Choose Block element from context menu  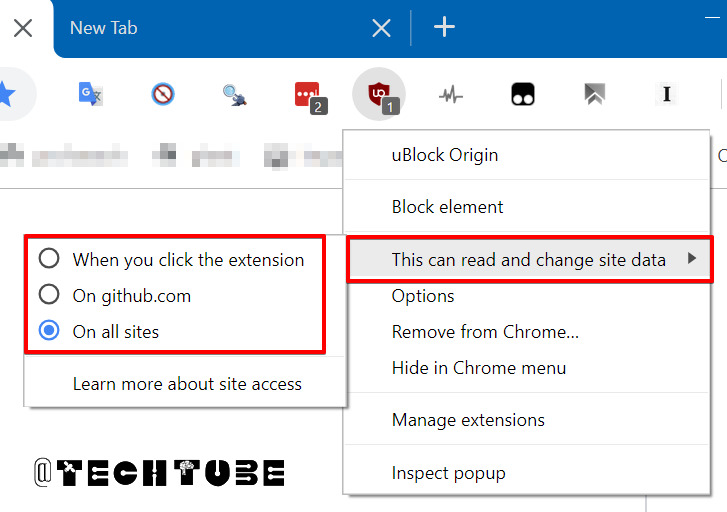point(447,207)
